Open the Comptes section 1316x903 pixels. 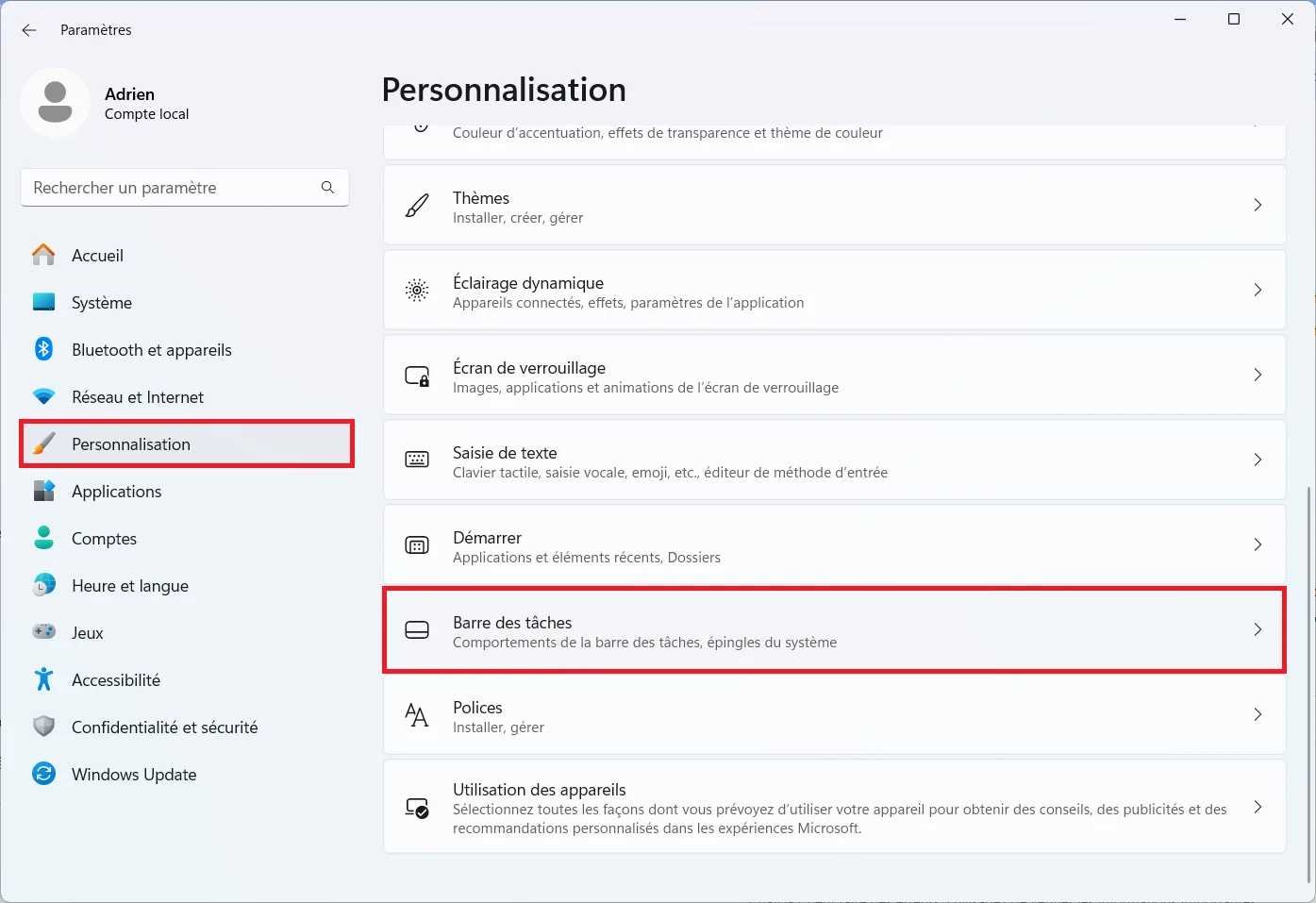pyautogui.click(x=185, y=538)
